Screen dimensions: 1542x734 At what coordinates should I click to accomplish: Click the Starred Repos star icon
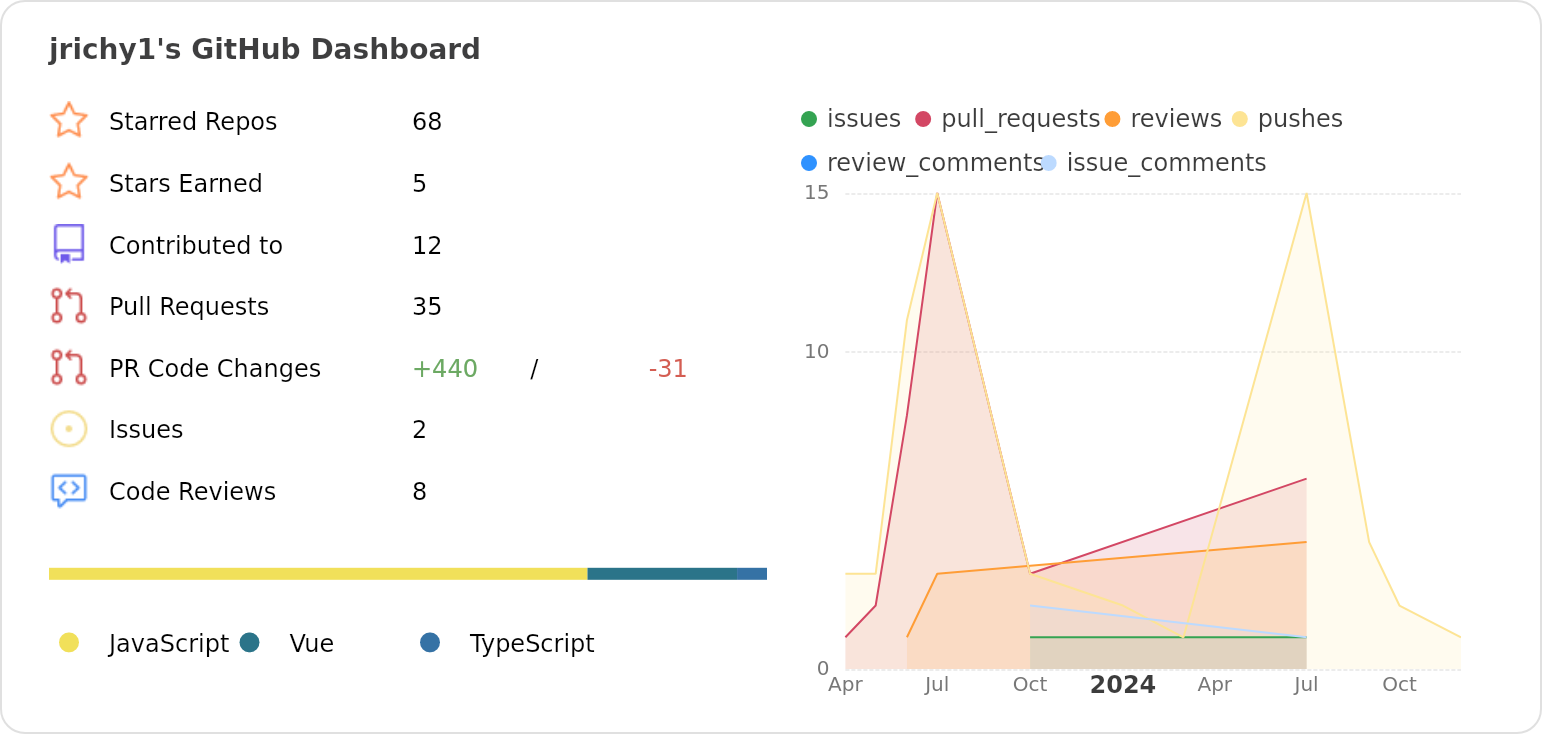coord(69,120)
